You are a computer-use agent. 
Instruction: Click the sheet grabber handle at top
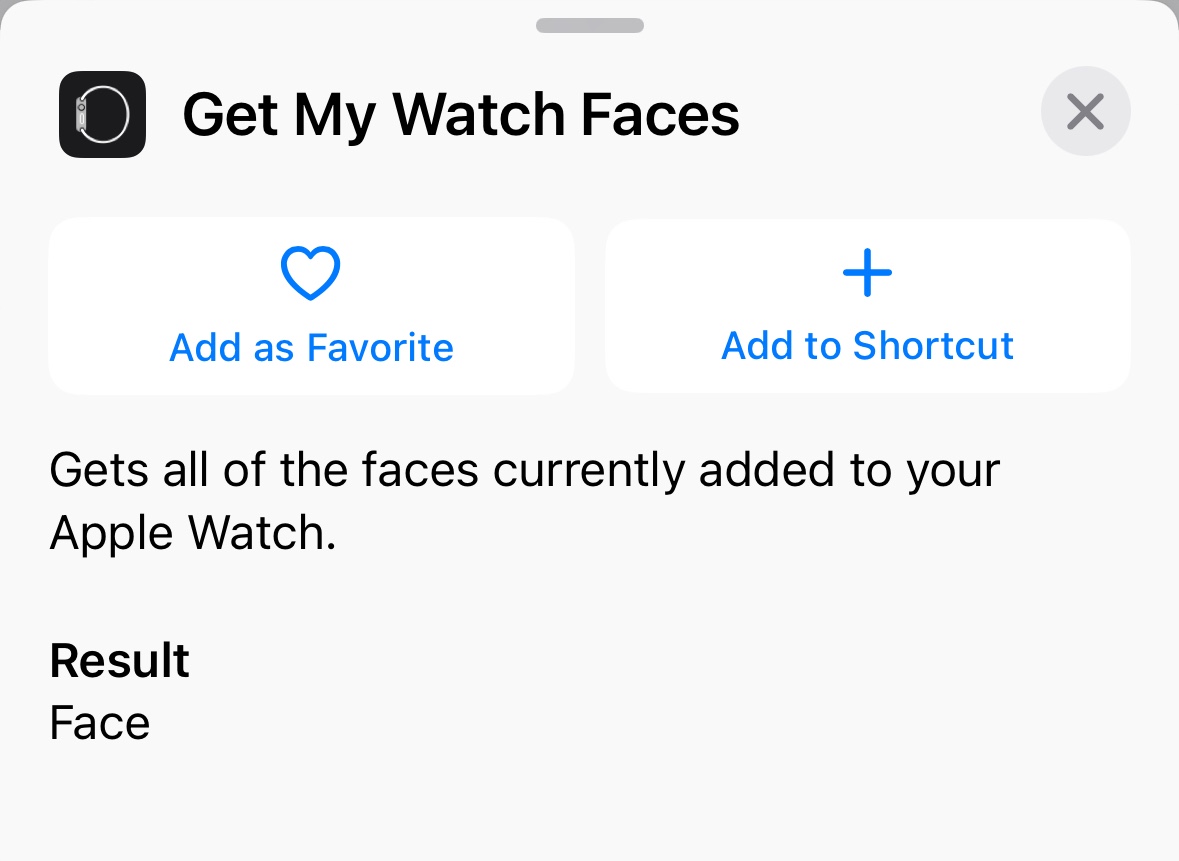pos(589,25)
